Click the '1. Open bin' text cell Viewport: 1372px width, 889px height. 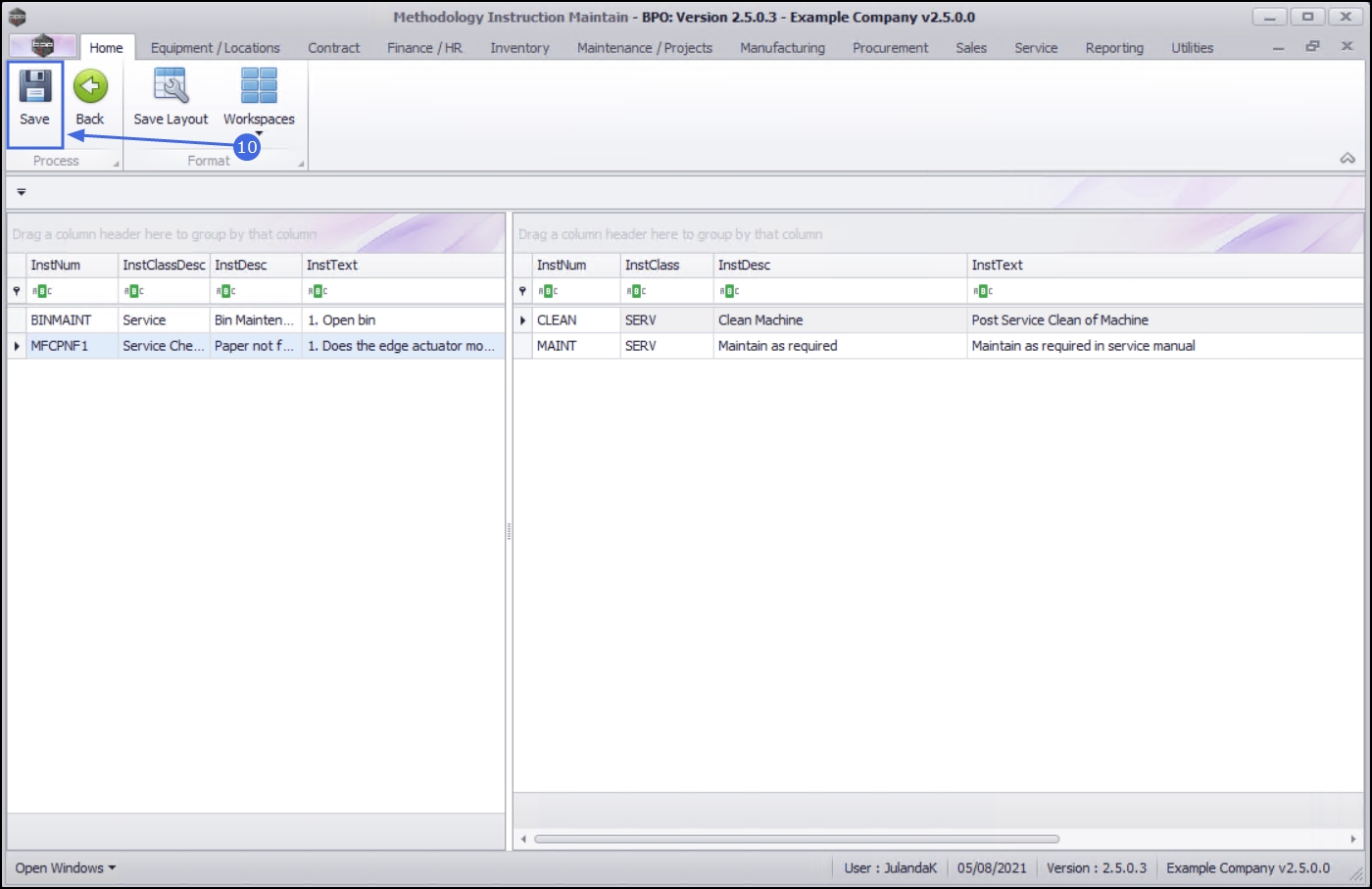coord(403,320)
